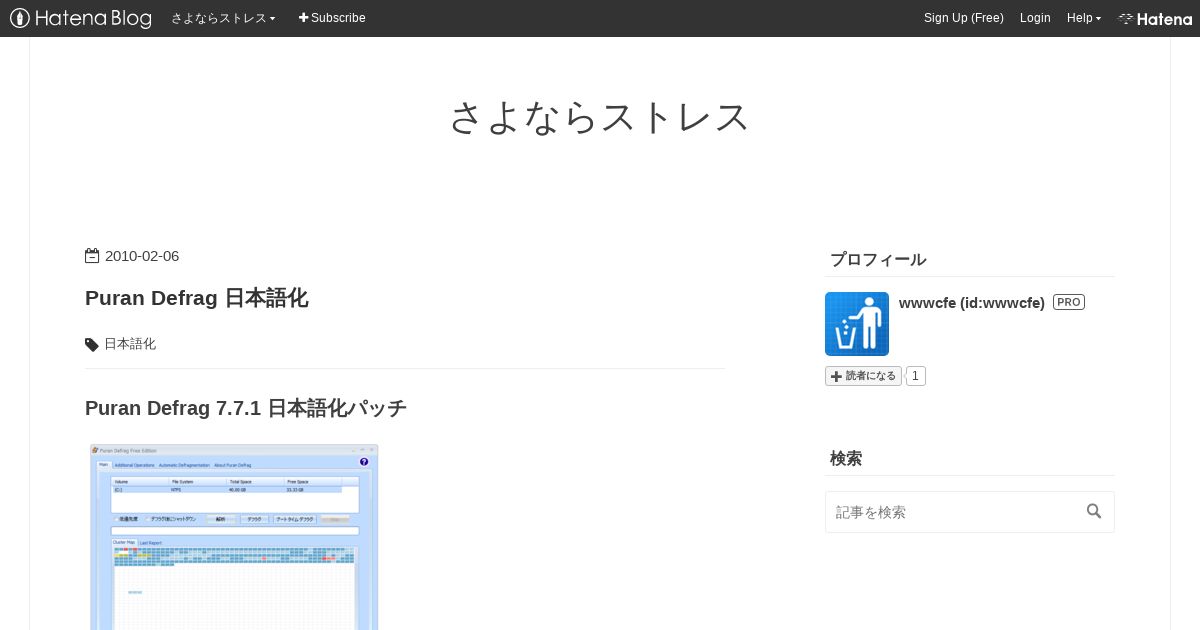Enlarge the Puran Defrag screenshot thumbnail

tap(234, 537)
